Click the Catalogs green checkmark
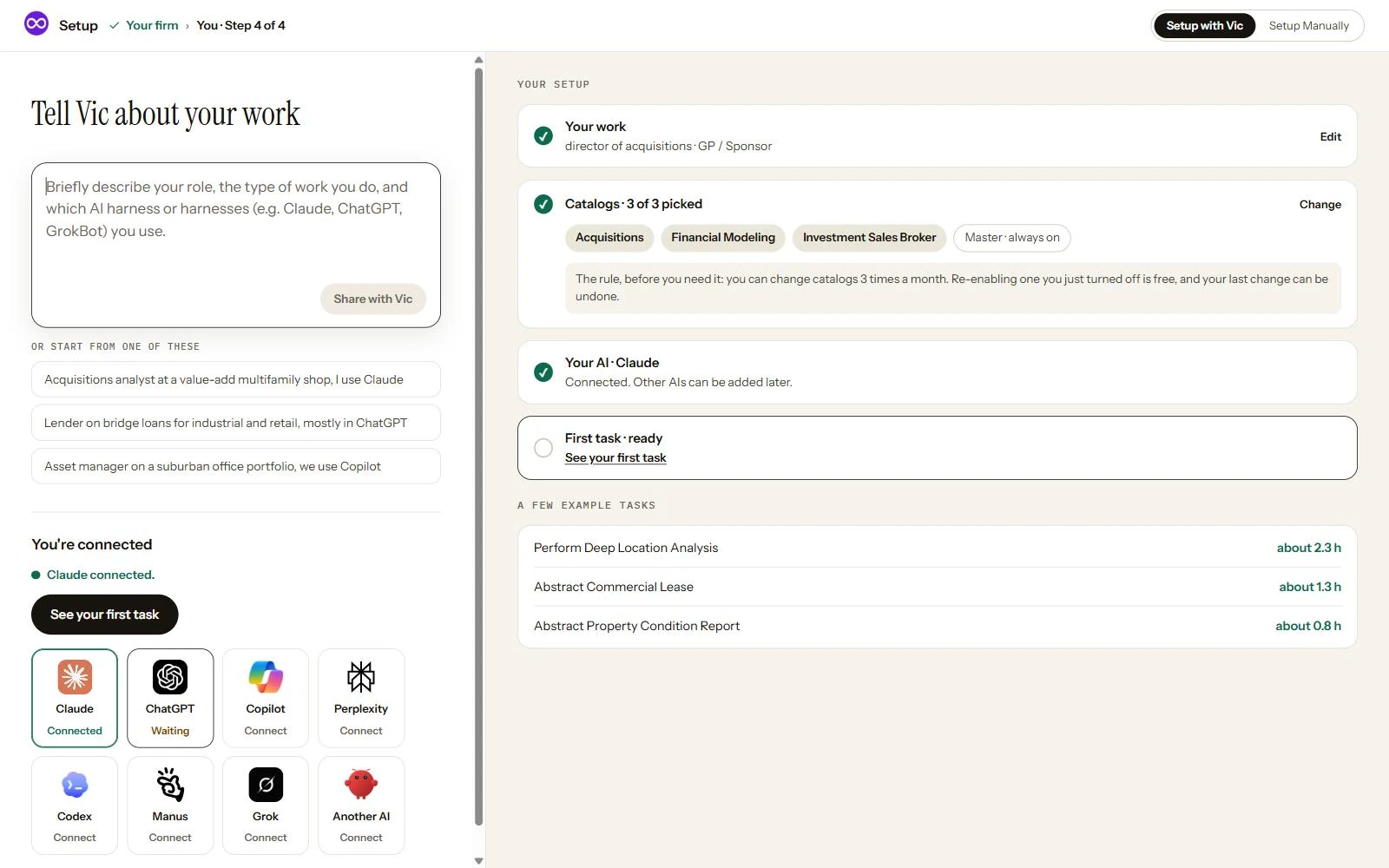Viewport: 1389px width, 868px height. click(543, 204)
